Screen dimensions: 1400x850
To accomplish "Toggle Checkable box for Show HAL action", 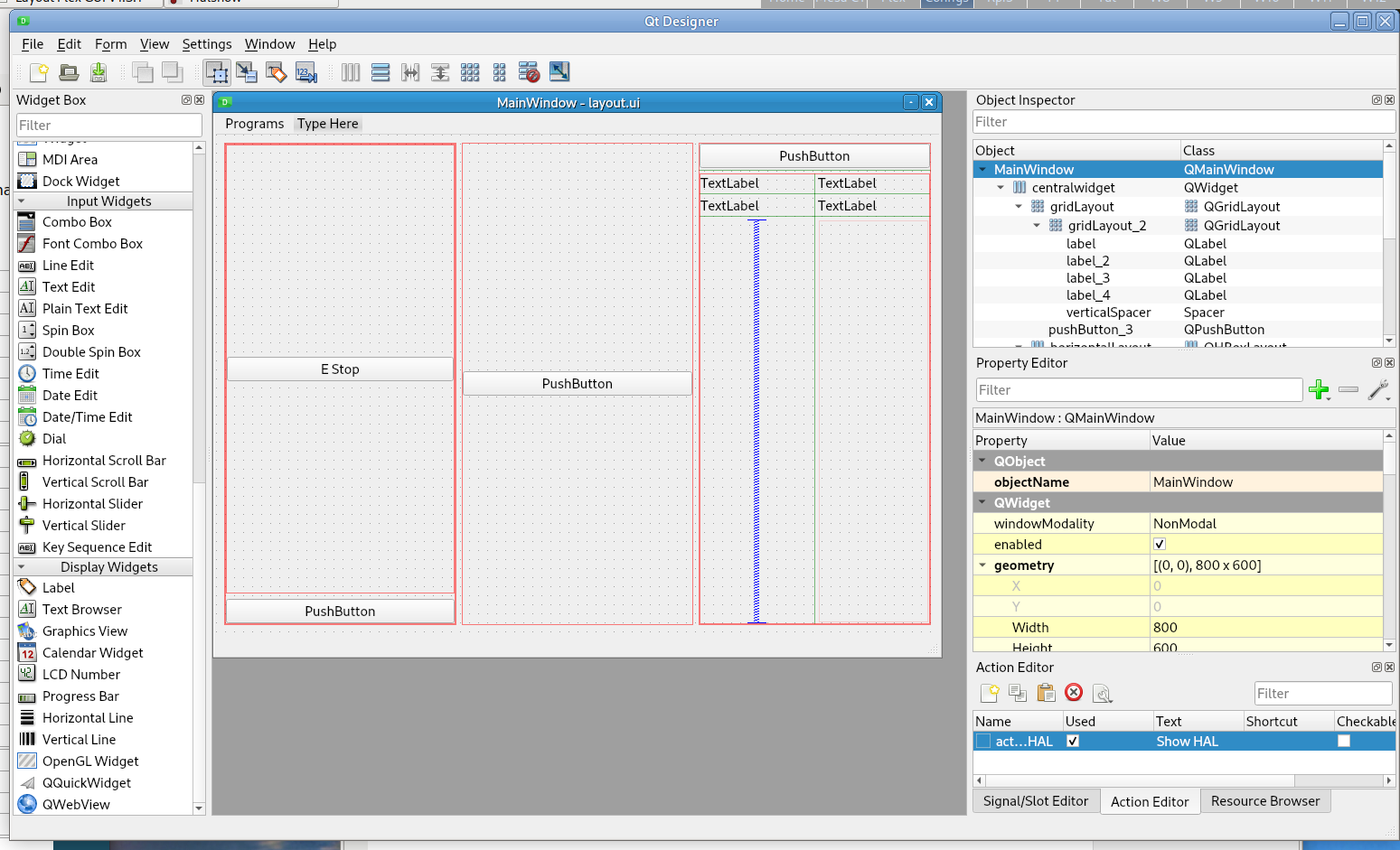I will [1344, 742].
